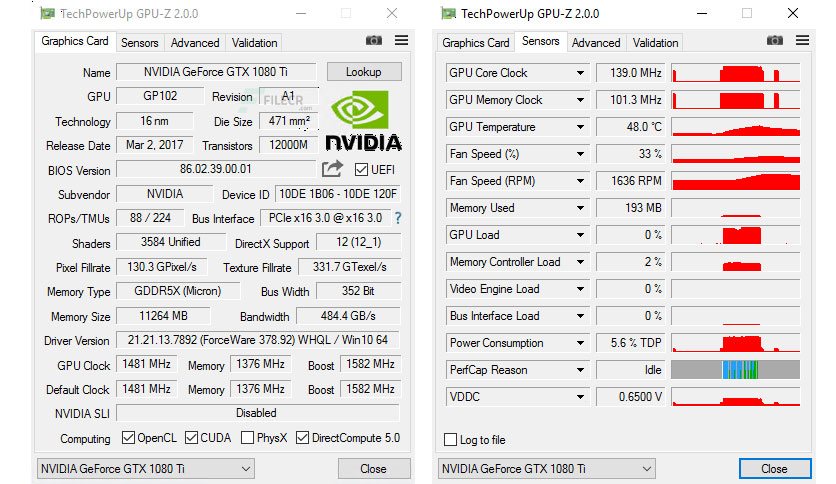Click the Fan Speed (RPM) graph
Viewport: 836px width, 484px height.
pos(736,181)
